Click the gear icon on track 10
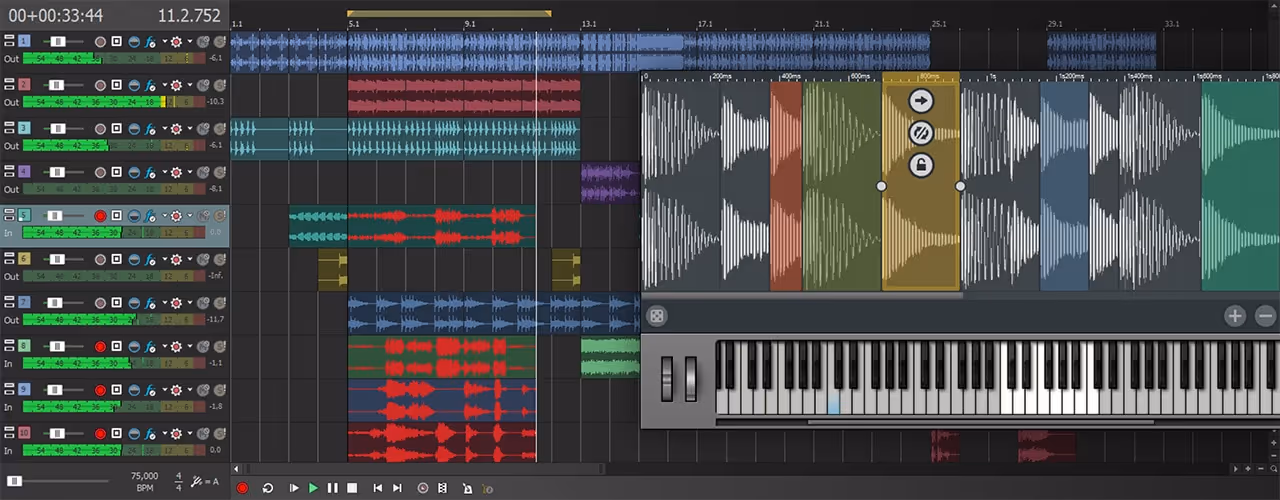 [x=177, y=433]
